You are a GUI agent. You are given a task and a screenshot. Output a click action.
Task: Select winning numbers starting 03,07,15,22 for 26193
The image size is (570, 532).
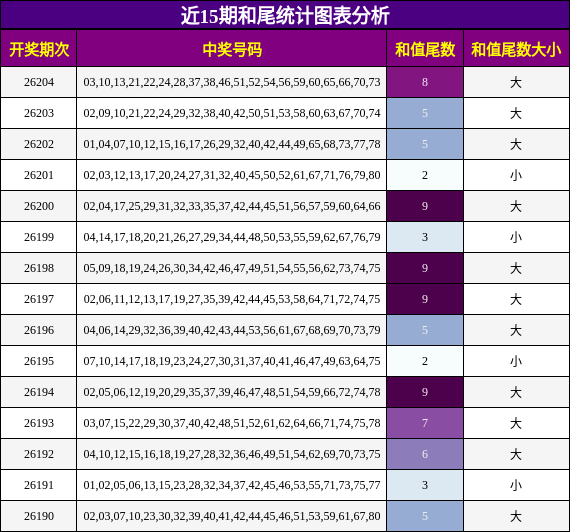tap(232, 423)
